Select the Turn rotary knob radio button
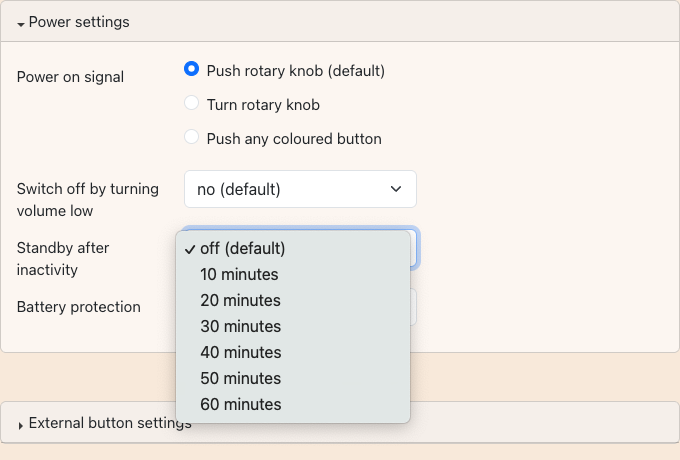 192,104
